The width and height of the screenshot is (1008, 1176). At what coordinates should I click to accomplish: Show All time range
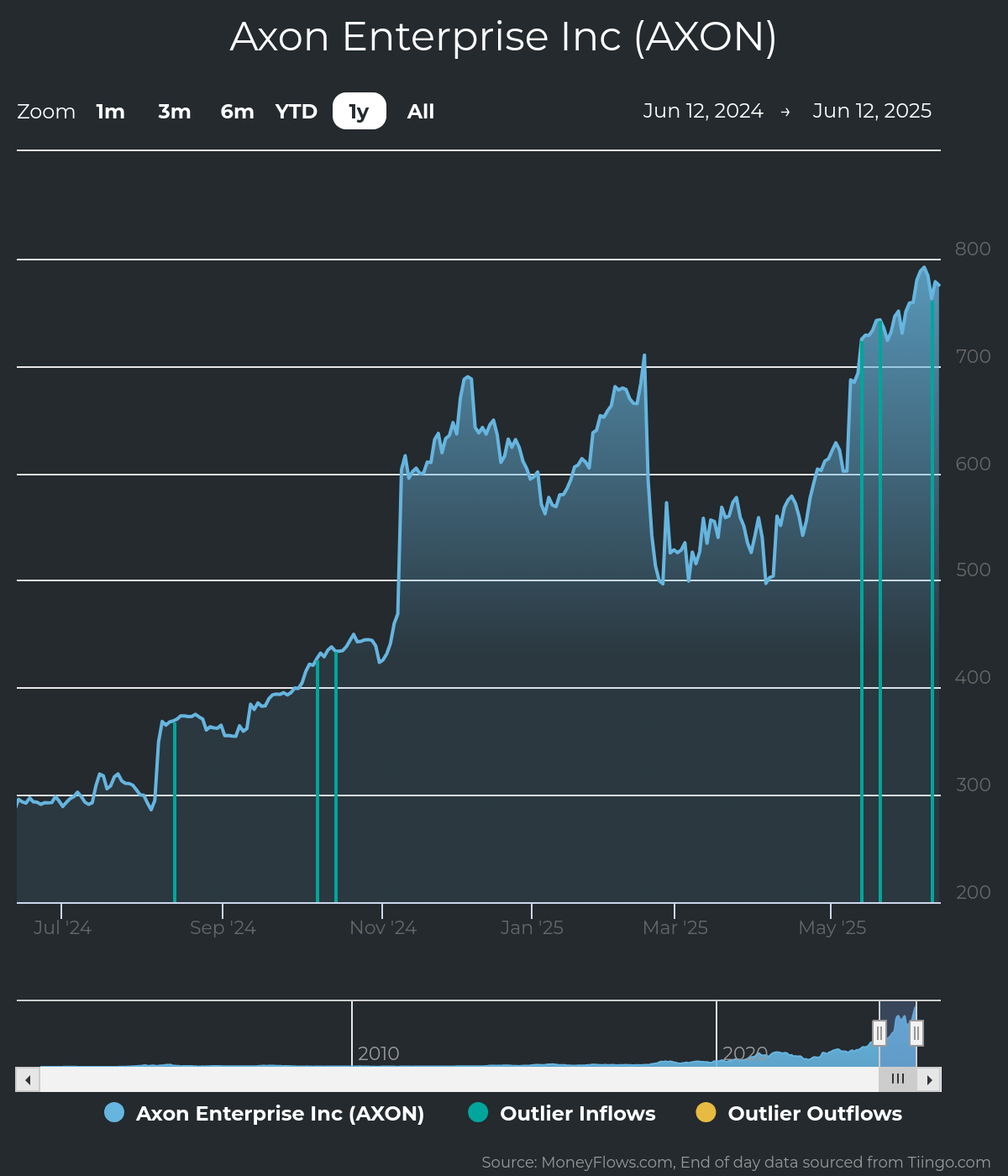[x=421, y=111]
